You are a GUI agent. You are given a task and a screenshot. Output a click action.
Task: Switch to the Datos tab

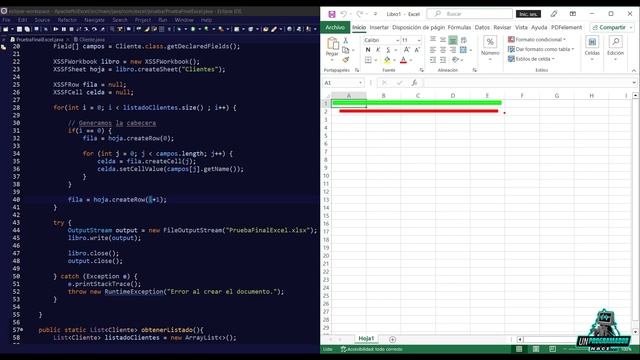coord(482,27)
